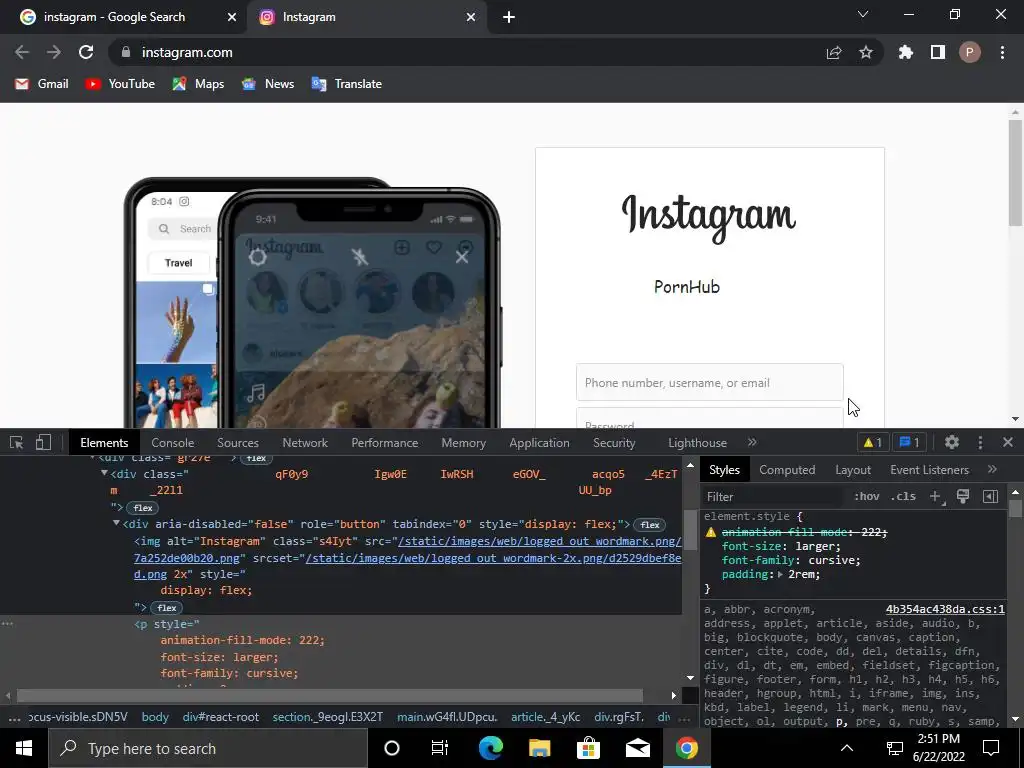This screenshot has height=768, width=1024.
Task: Toggle :hov element state panel
Action: [867, 496]
